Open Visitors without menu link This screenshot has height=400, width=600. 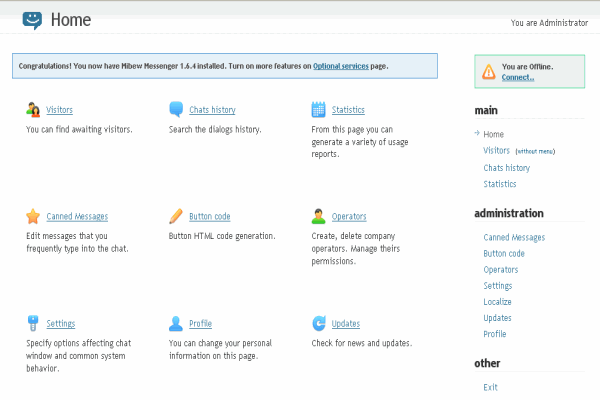coord(535,152)
